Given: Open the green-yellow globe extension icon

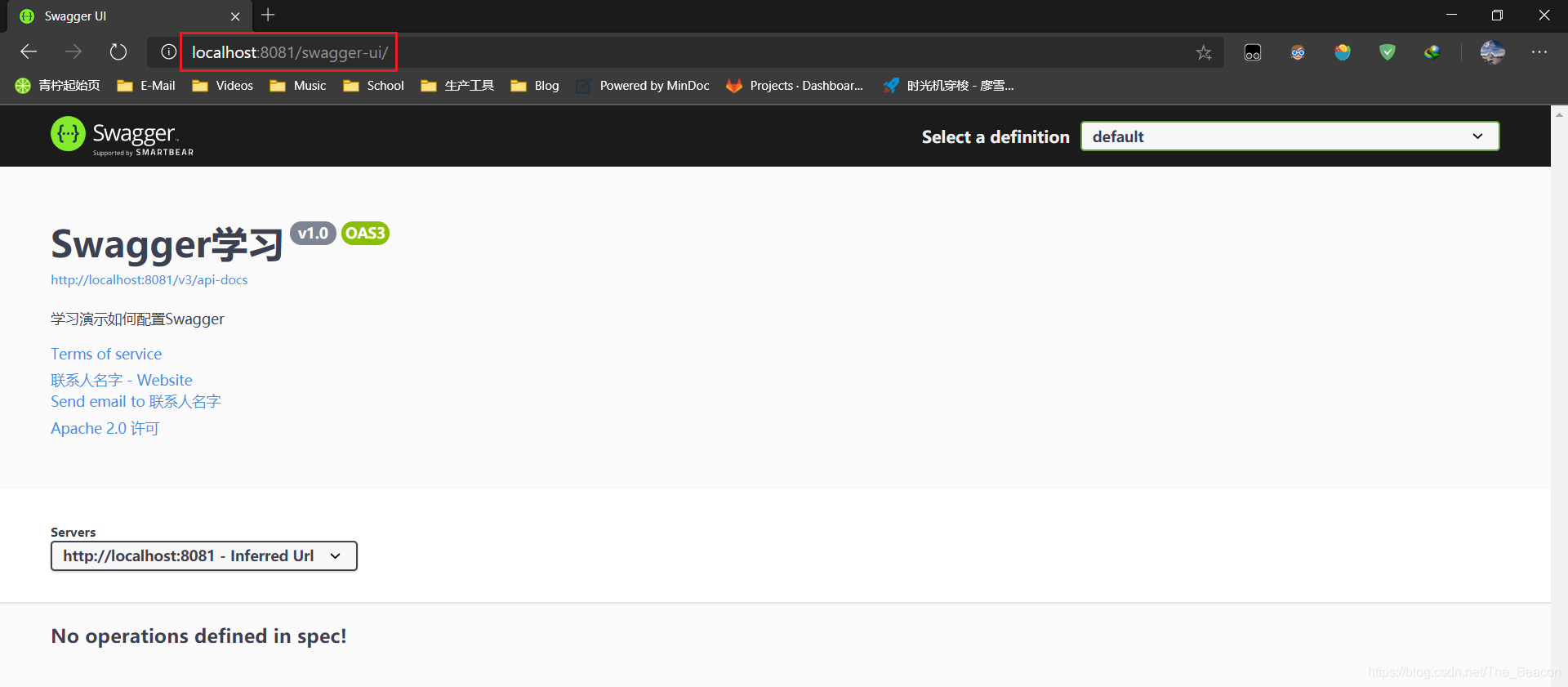Looking at the screenshot, I should coord(1432,53).
